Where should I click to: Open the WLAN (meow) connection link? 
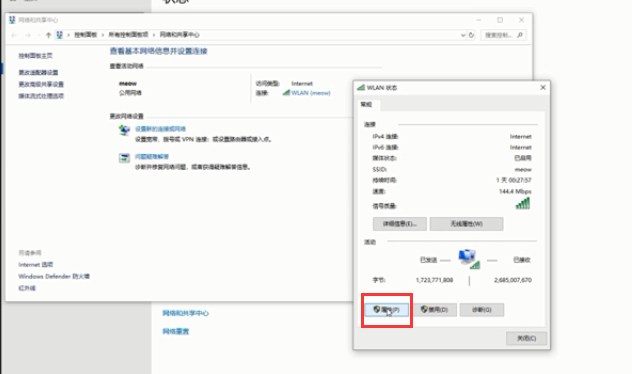click(x=311, y=93)
